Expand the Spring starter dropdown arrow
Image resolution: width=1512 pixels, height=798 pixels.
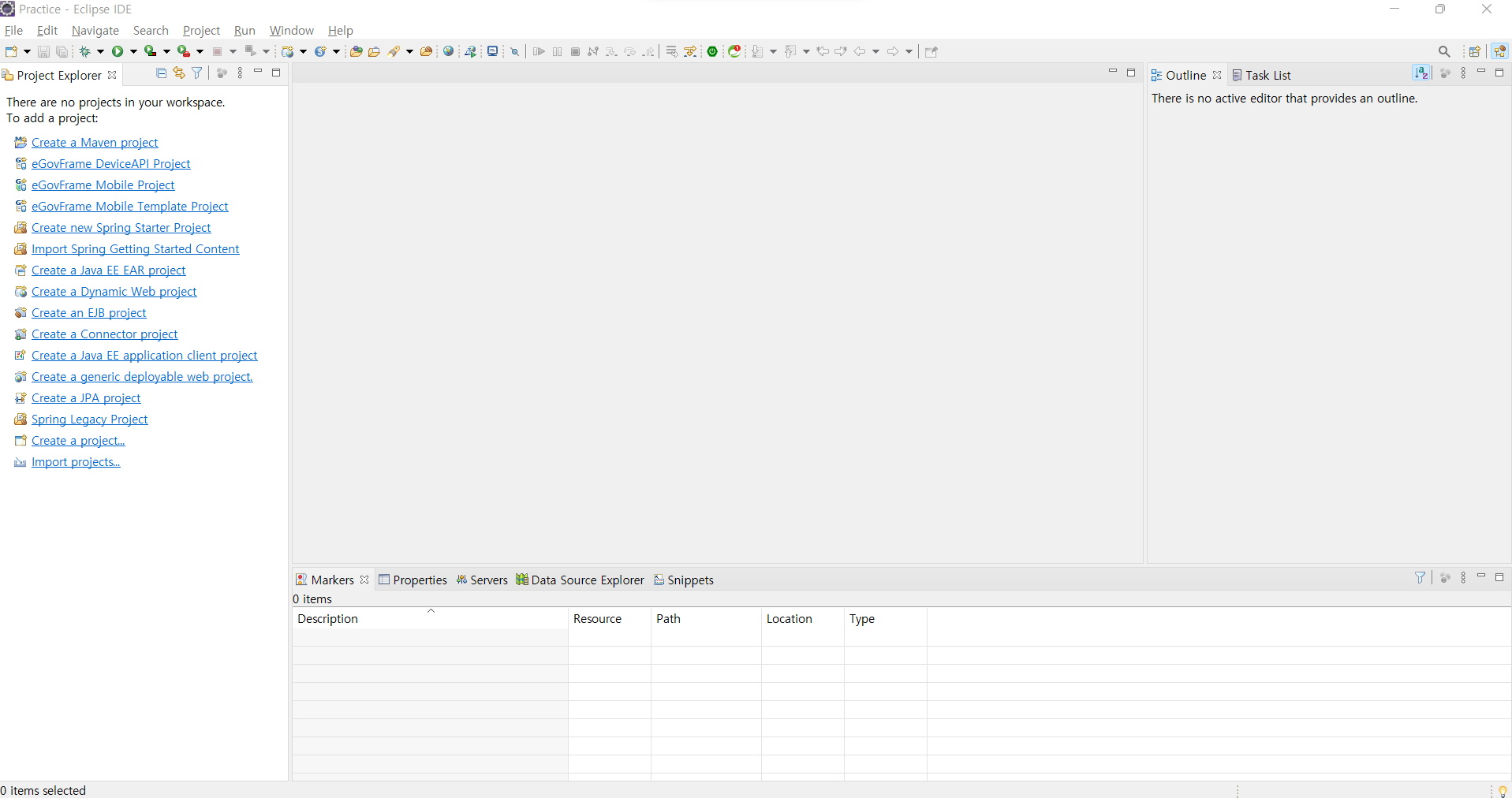336,51
